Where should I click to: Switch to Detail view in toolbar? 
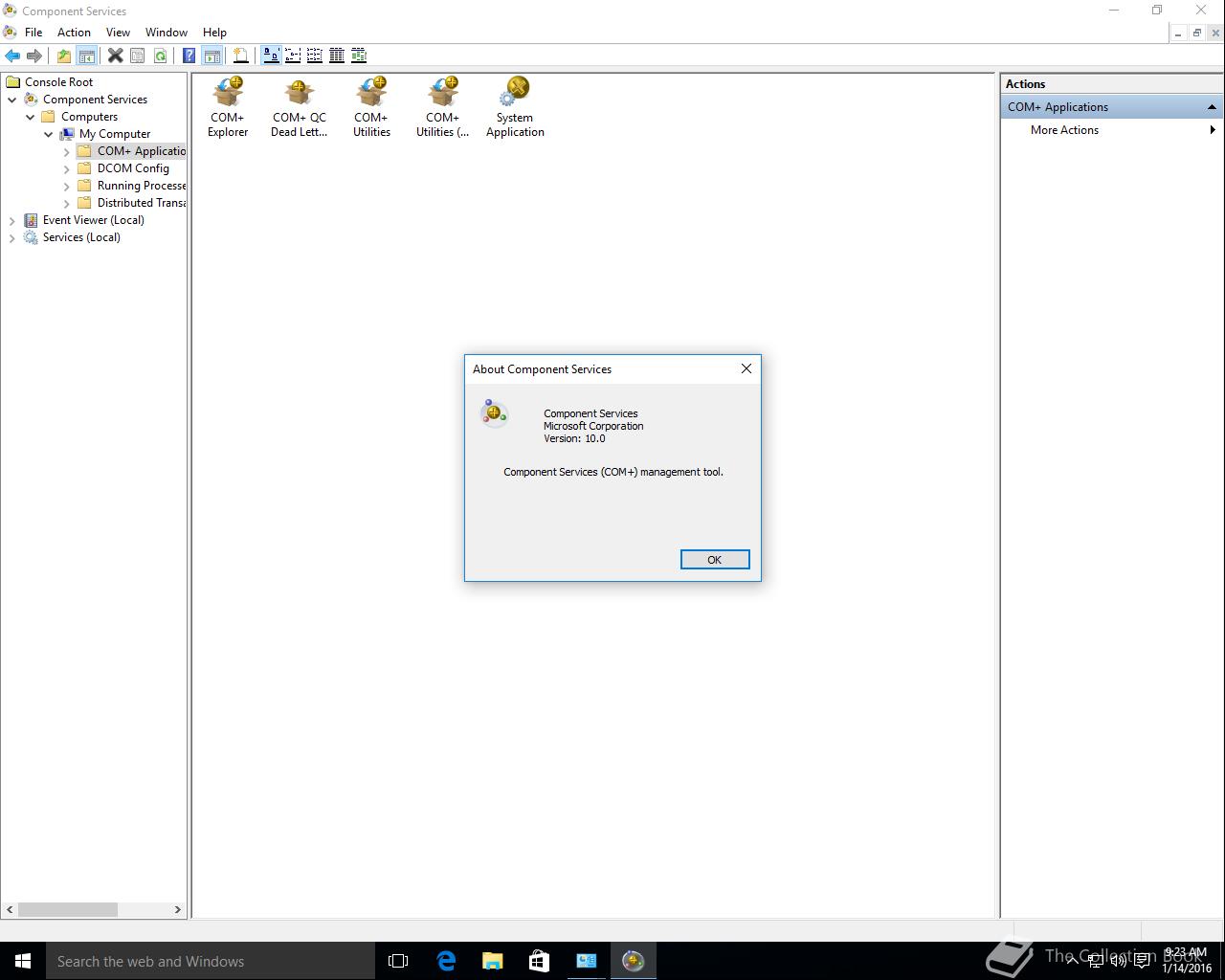337,56
